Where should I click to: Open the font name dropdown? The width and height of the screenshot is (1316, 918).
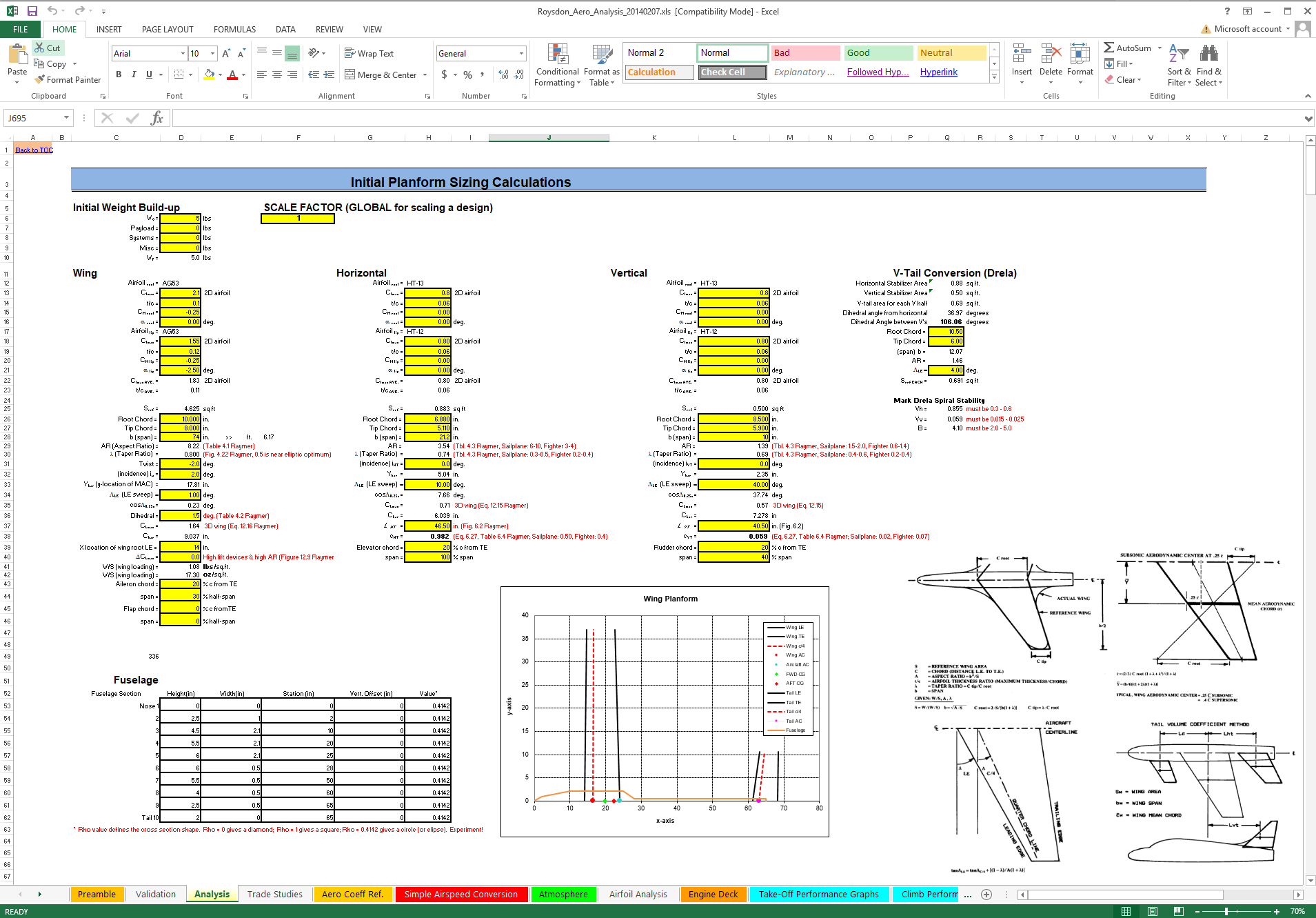184,53
